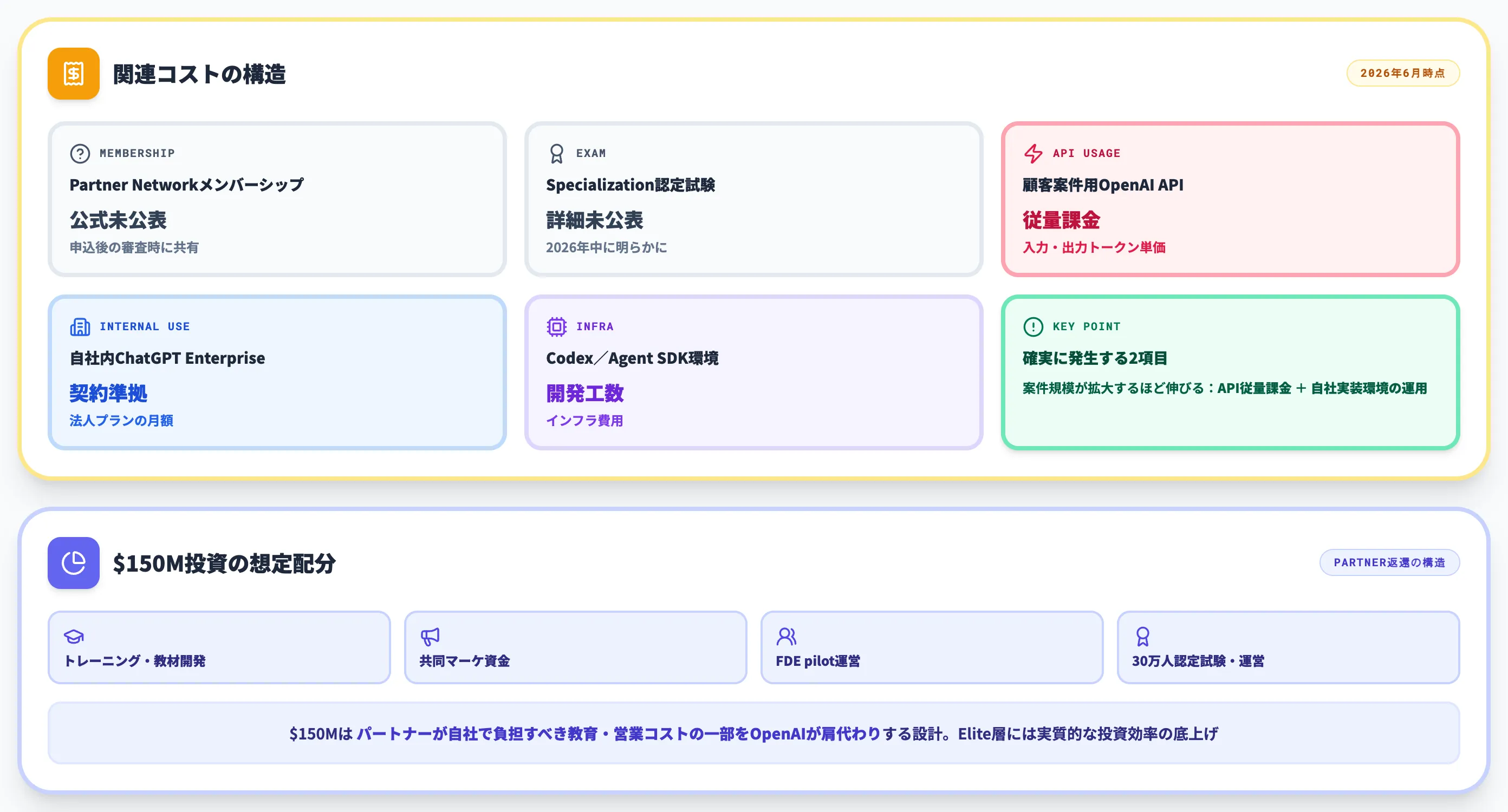This screenshot has width=1508, height=812.
Task: Click the graduation cap icon above トレーニング・教材開発
Action: 74,636
